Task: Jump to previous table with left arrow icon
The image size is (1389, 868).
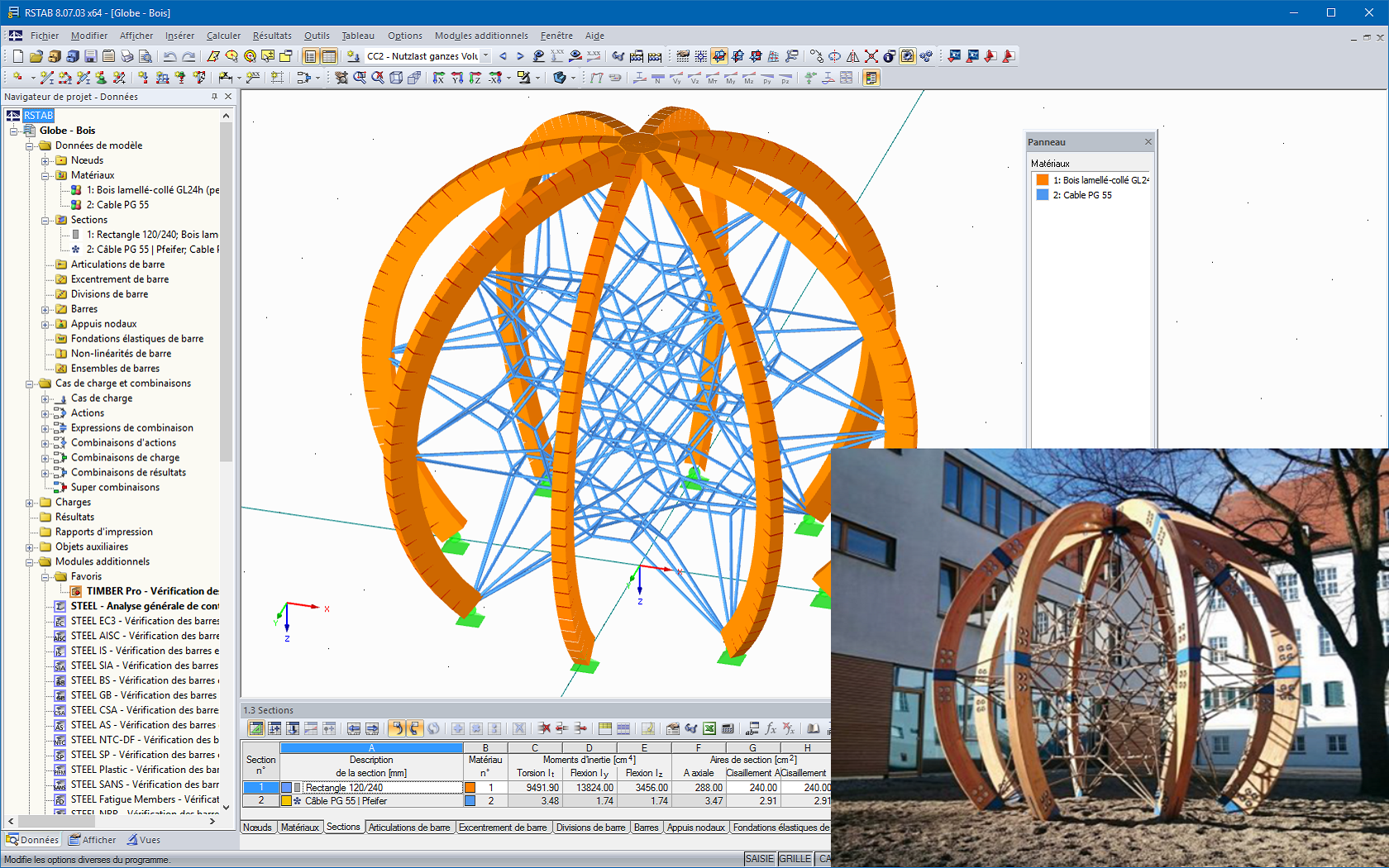Action: 354,728
